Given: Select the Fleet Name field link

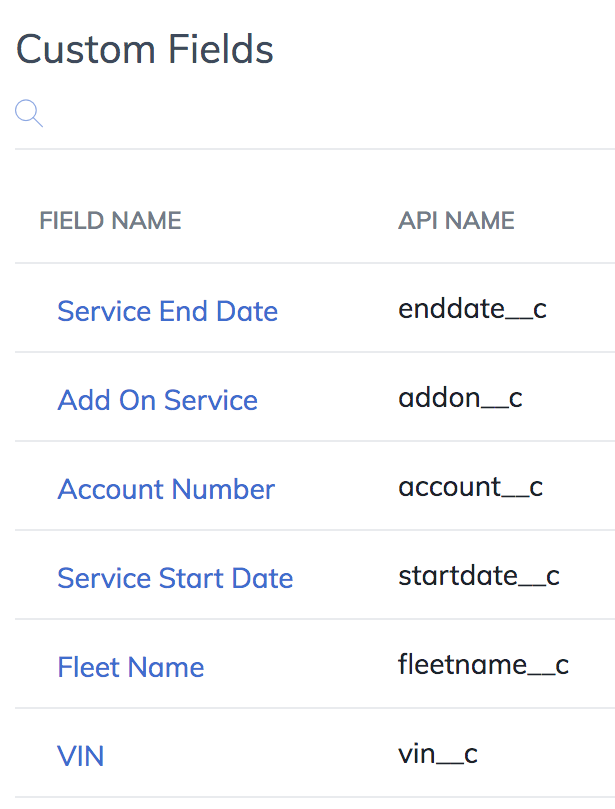Looking at the screenshot, I should click(x=131, y=667).
